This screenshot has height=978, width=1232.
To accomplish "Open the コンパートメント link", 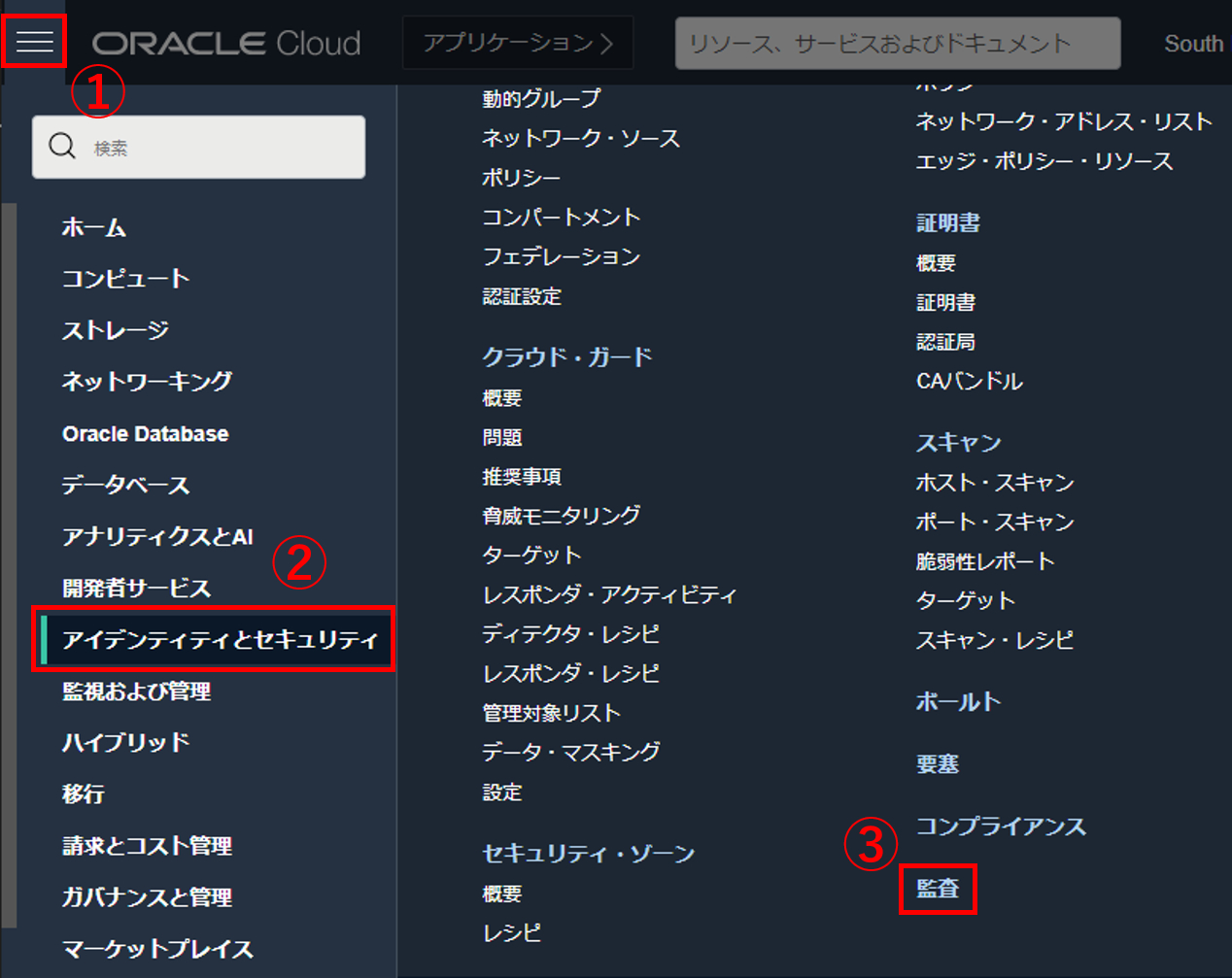I will pyautogui.click(x=562, y=217).
